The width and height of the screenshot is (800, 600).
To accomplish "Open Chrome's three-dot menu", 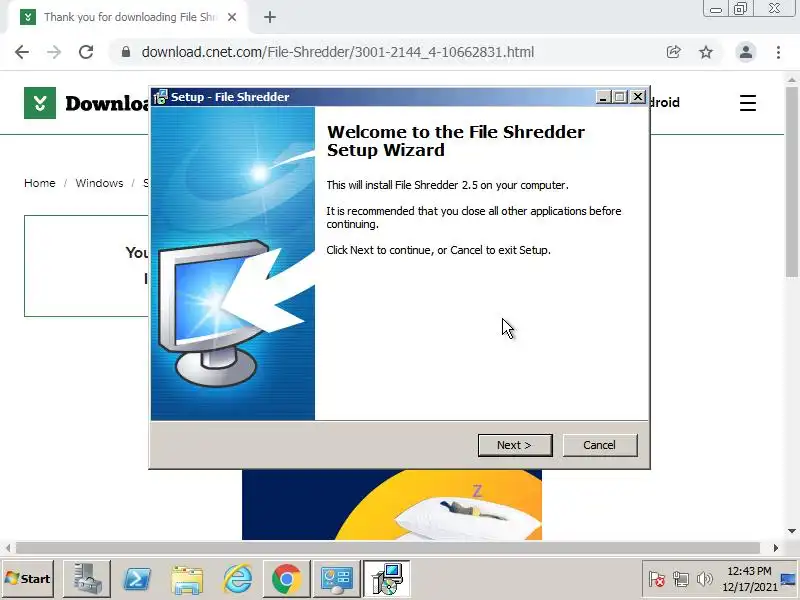I will (778, 52).
